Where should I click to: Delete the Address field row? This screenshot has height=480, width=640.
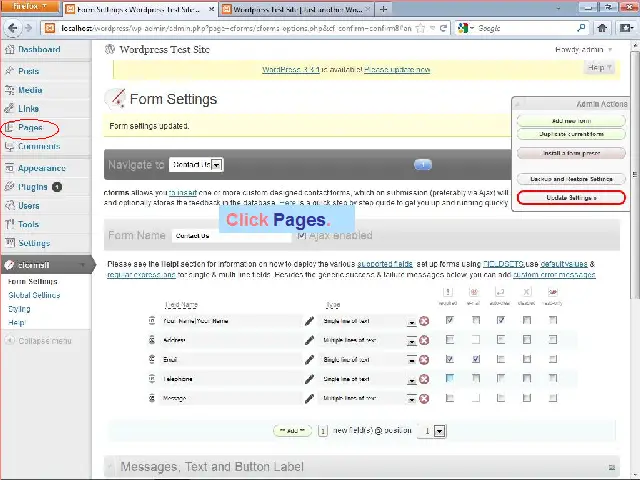tap(424, 340)
